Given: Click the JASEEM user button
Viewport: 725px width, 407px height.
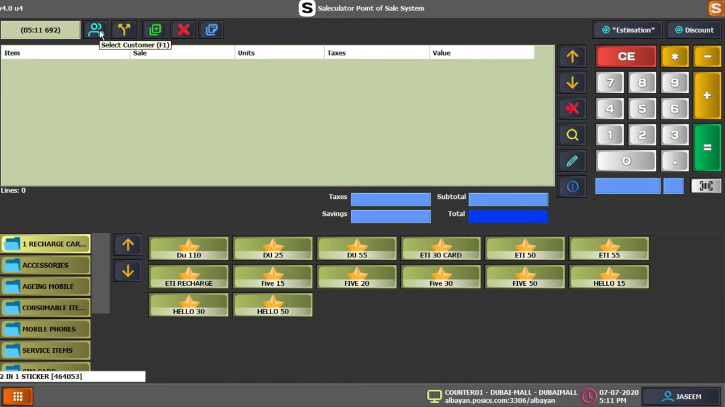Looking at the screenshot, I should [x=682, y=396].
